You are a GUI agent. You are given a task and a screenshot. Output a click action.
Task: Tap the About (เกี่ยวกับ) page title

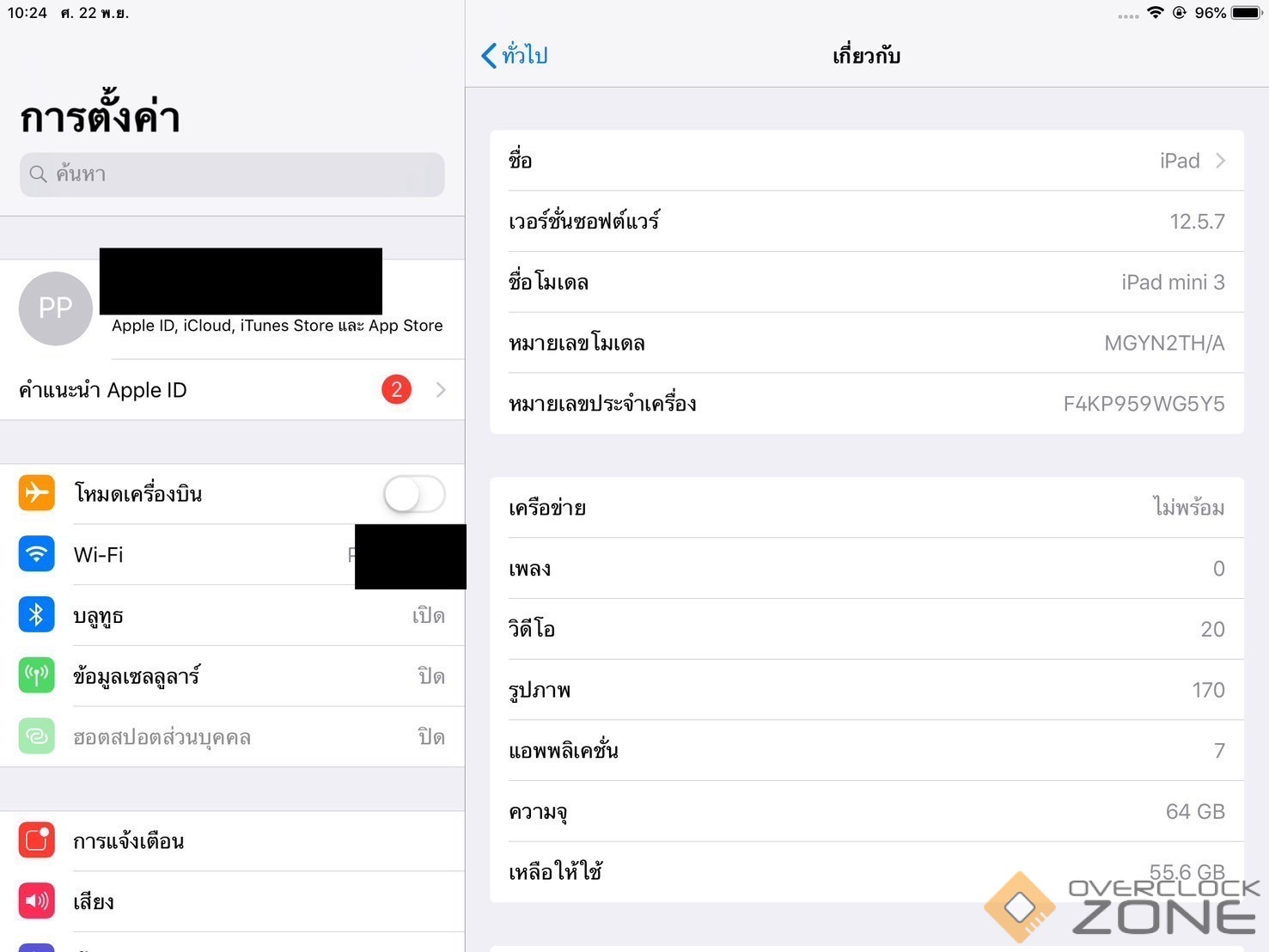867,56
